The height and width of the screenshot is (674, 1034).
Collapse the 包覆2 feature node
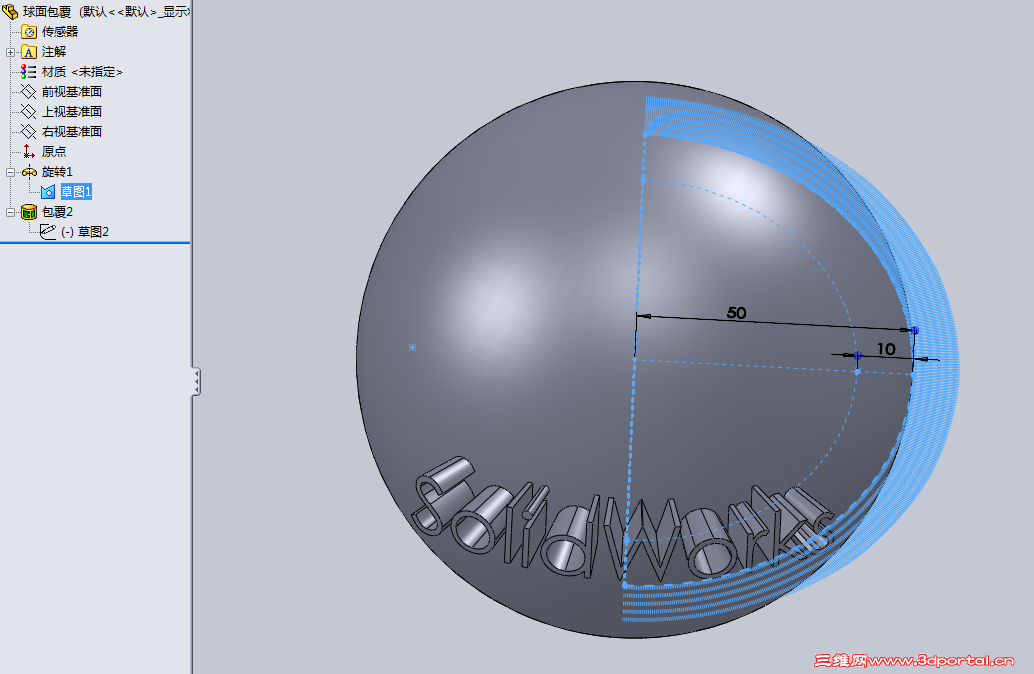point(10,212)
